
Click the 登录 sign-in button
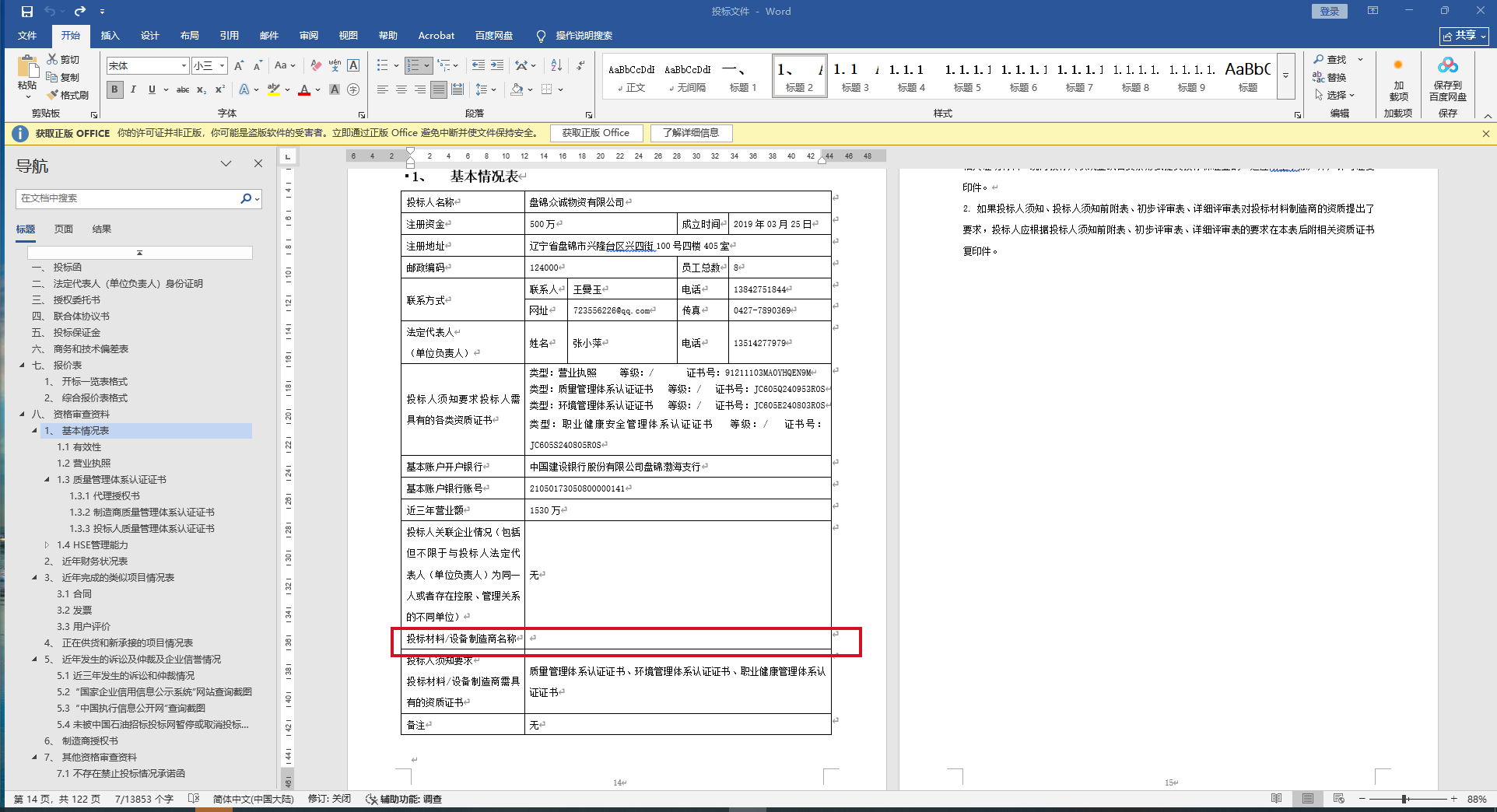click(1330, 11)
